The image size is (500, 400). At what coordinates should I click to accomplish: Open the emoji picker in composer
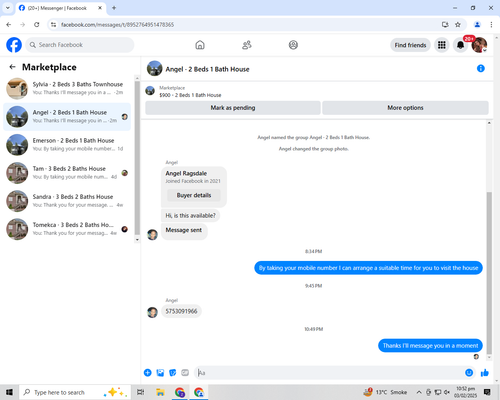point(469,373)
